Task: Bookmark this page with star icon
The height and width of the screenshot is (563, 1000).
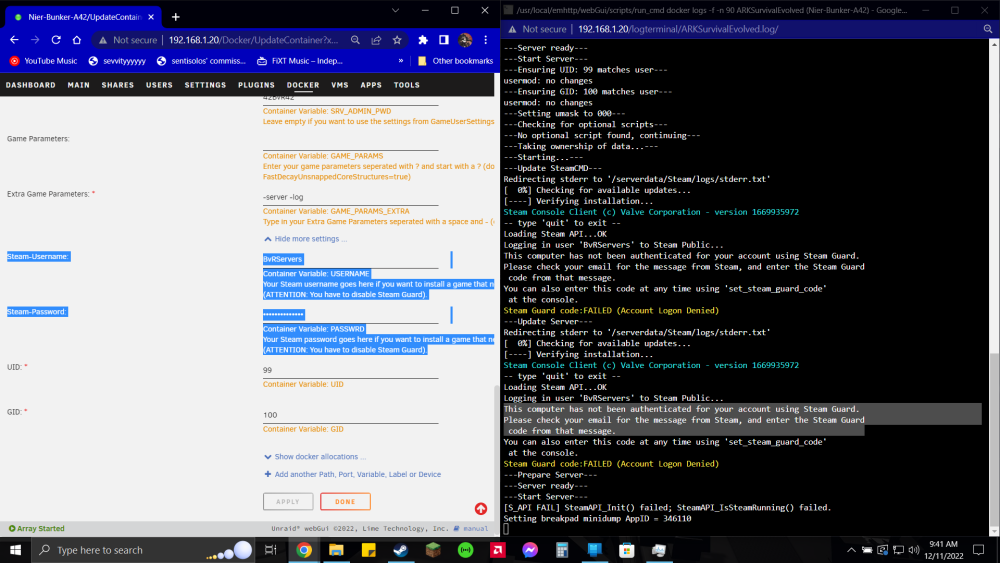Action: (397, 40)
